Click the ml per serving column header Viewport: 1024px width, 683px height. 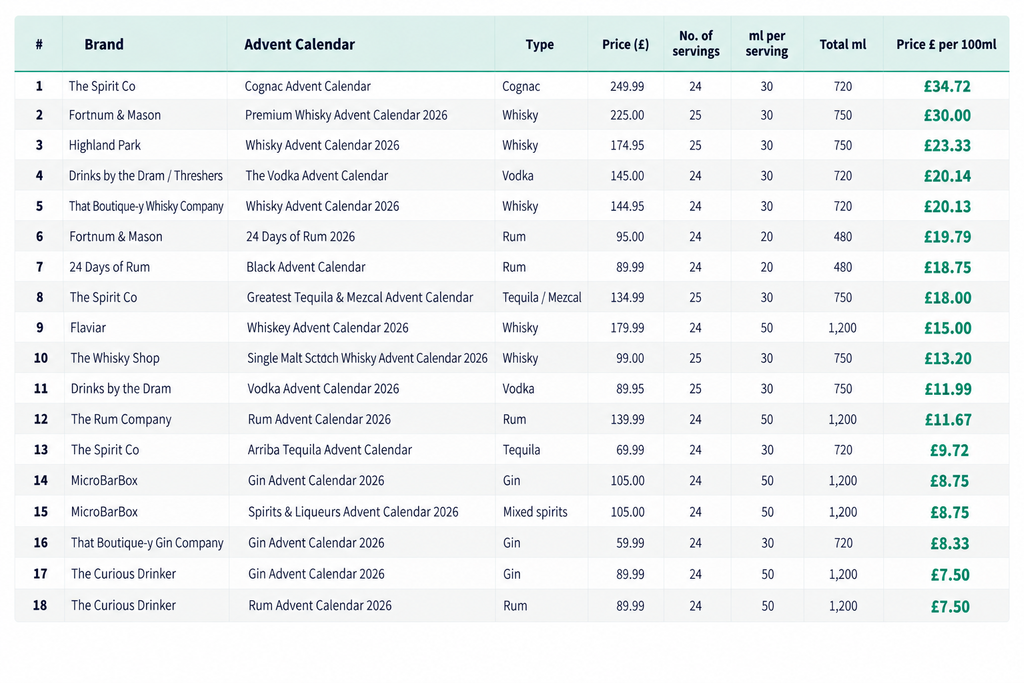[767, 44]
